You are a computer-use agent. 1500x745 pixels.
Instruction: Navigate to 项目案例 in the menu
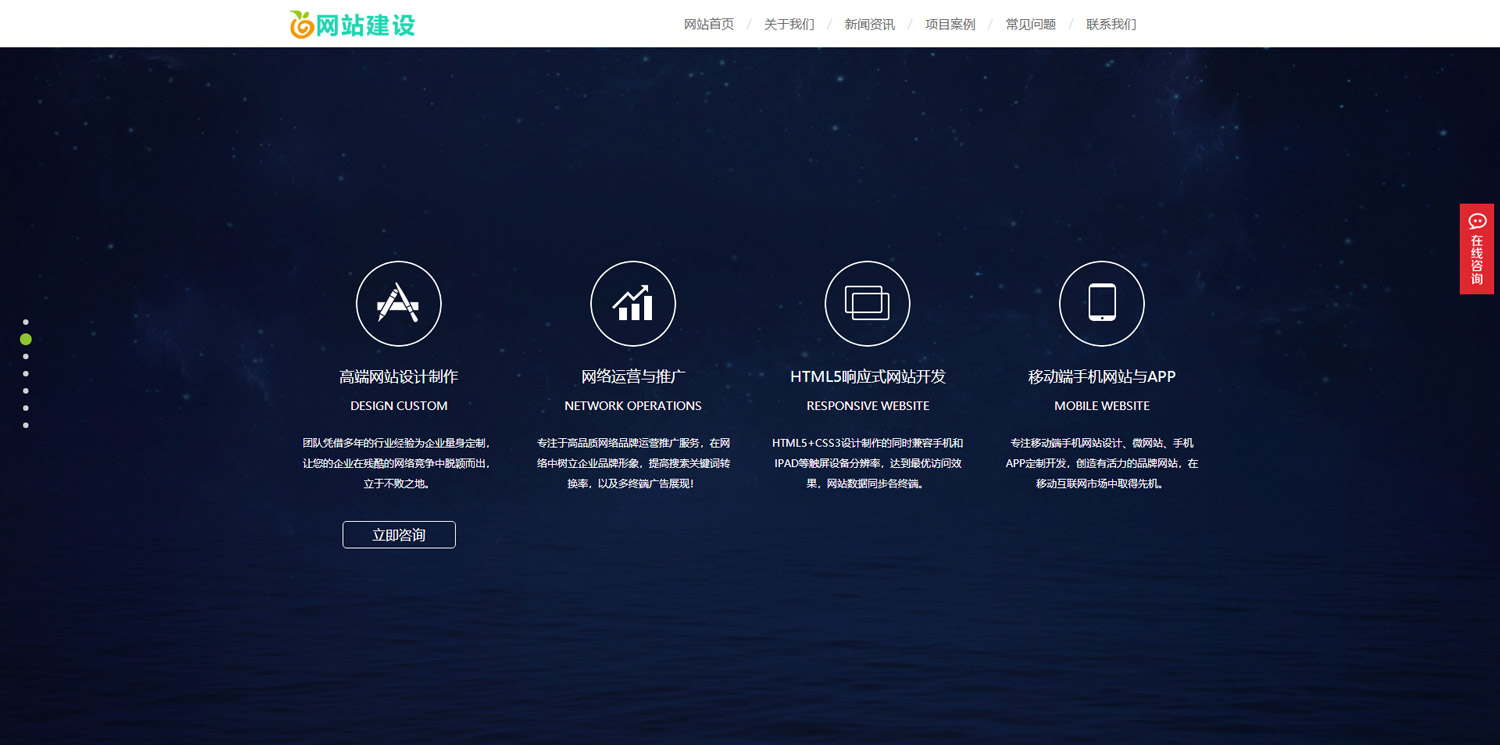(x=950, y=24)
